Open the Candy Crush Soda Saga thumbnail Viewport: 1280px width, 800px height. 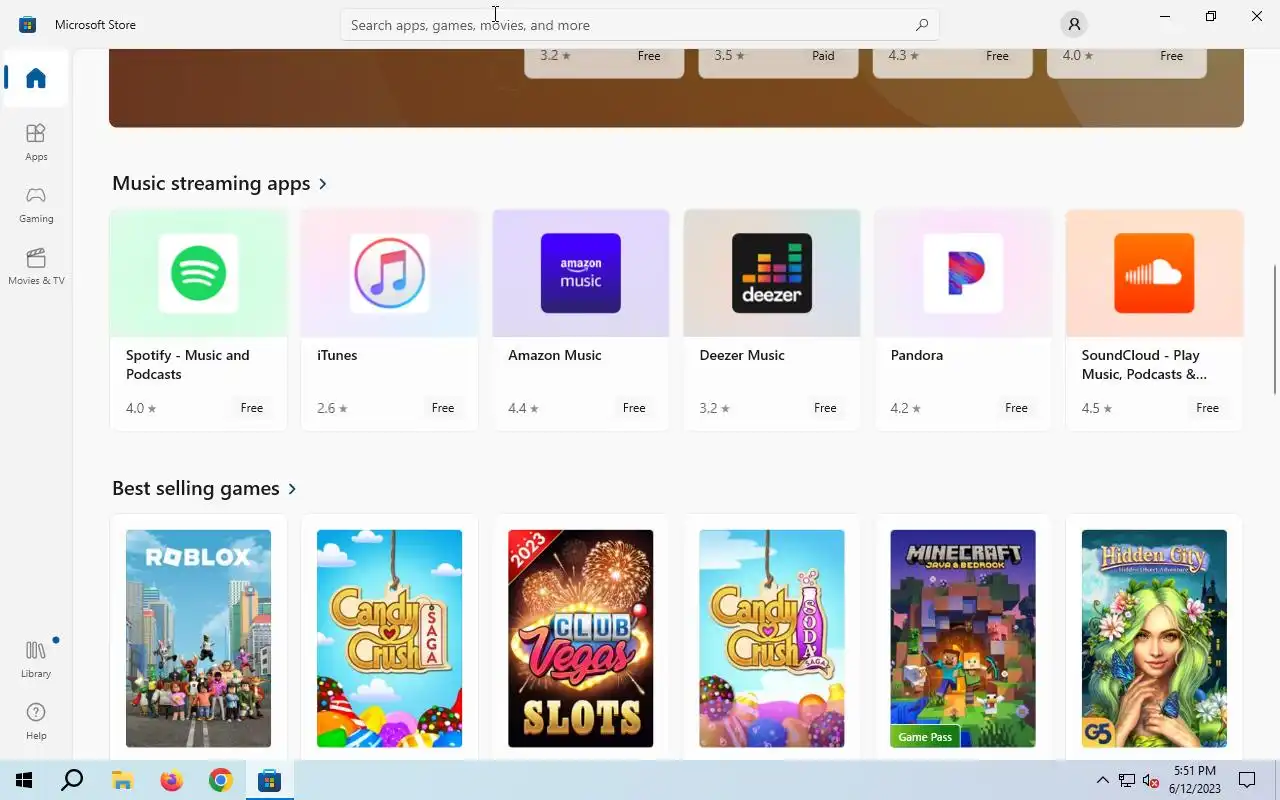point(771,638)
